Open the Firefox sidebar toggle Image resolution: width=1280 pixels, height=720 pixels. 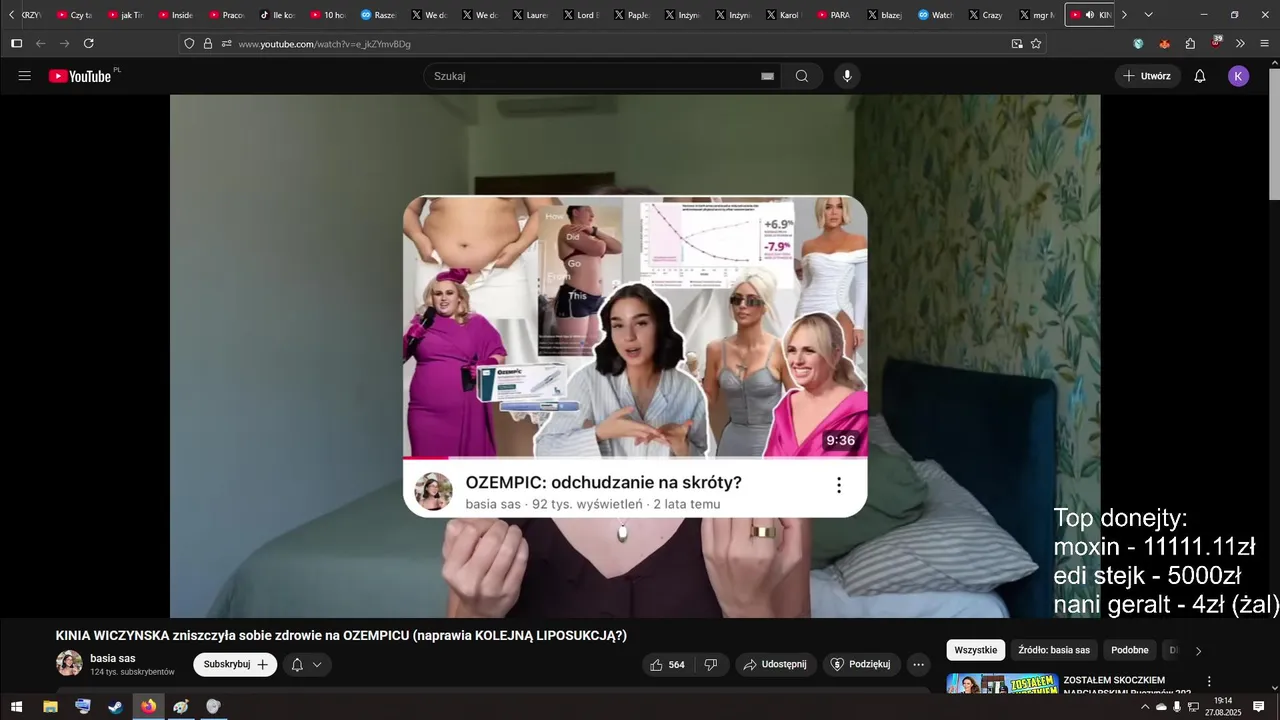point(16,44)
